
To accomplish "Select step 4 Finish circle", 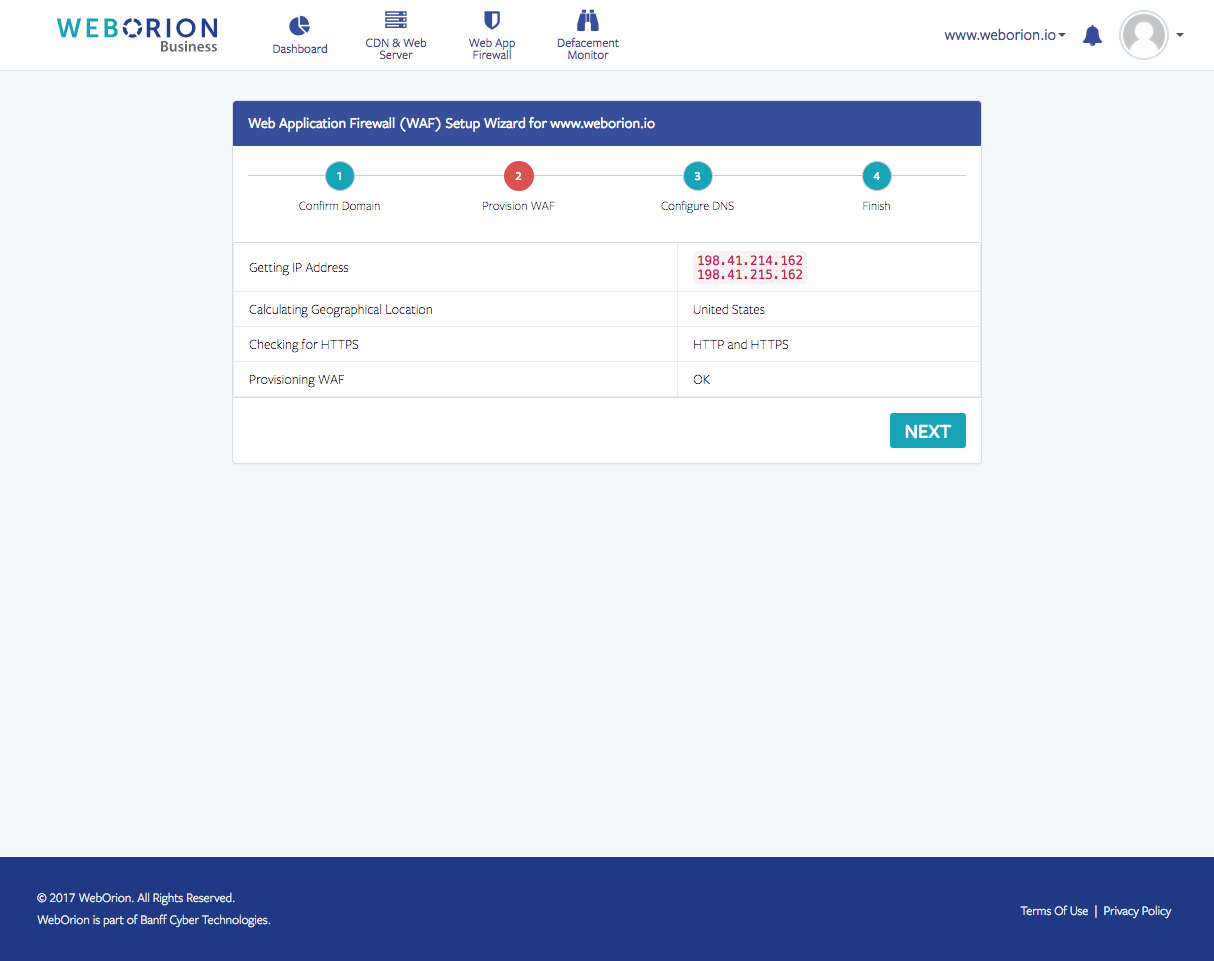I will tap(877, 176).
